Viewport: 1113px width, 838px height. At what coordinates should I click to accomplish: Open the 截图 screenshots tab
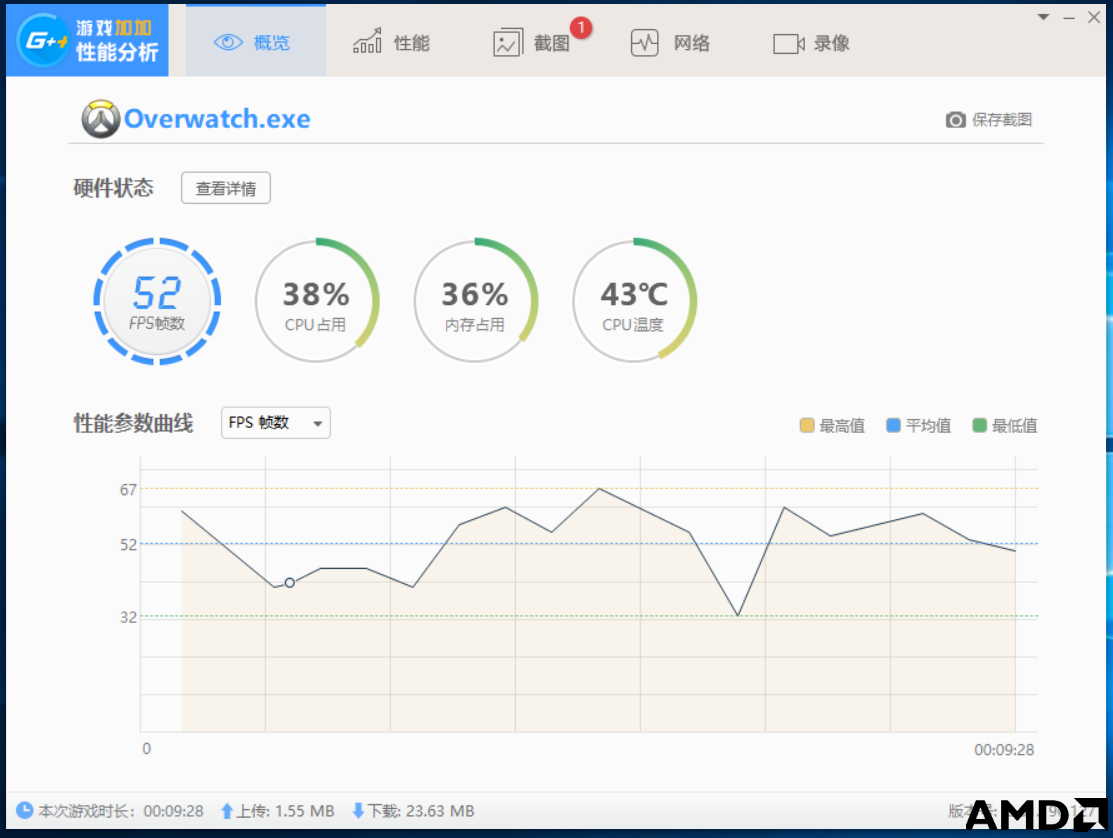(532, 43)
